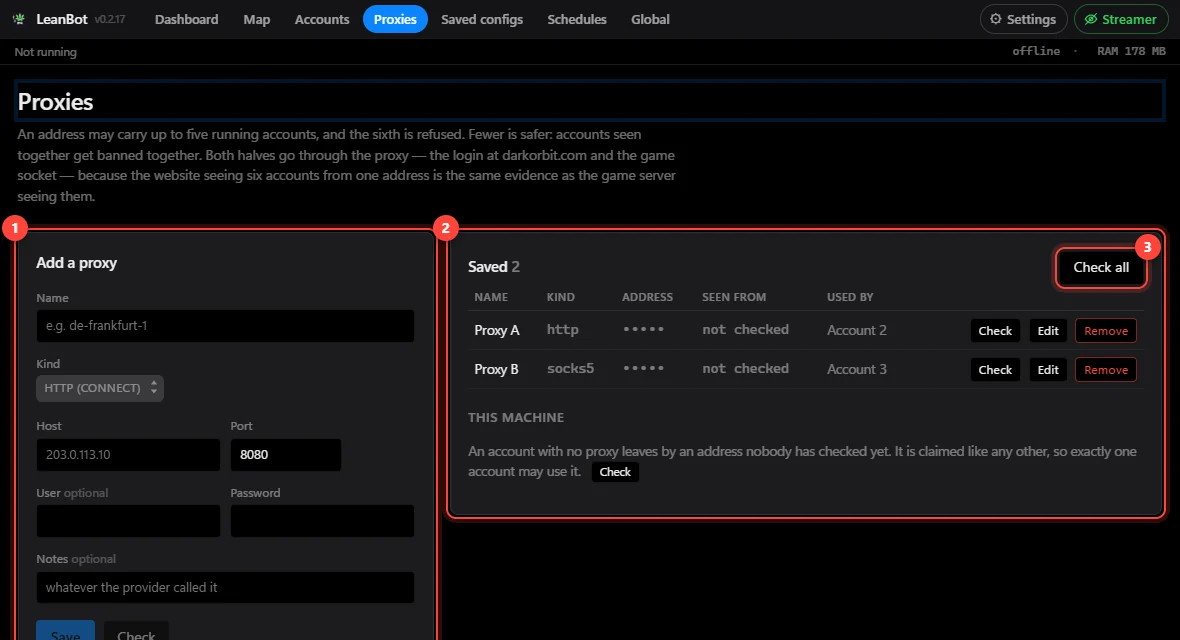Open the Dashboard tab

[187, 19]
